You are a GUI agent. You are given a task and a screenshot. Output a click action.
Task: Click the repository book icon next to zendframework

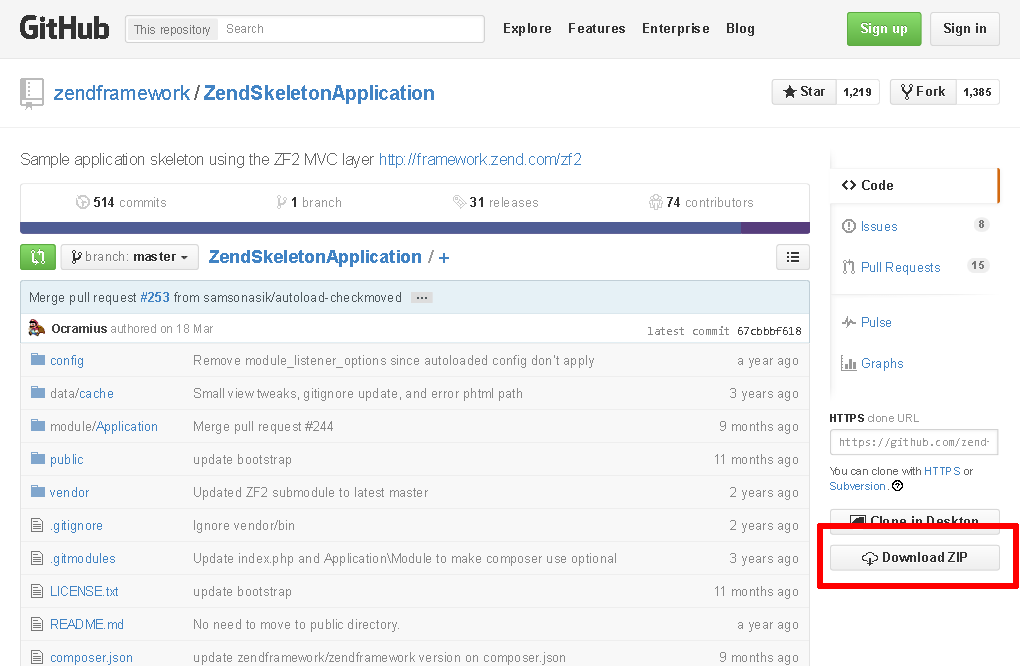pyautogui.click(x=31, y=91)
